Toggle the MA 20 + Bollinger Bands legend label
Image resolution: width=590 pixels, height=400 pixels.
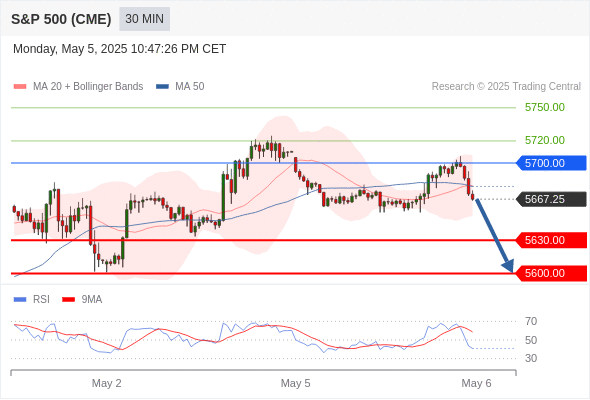(x=88, y=87)
